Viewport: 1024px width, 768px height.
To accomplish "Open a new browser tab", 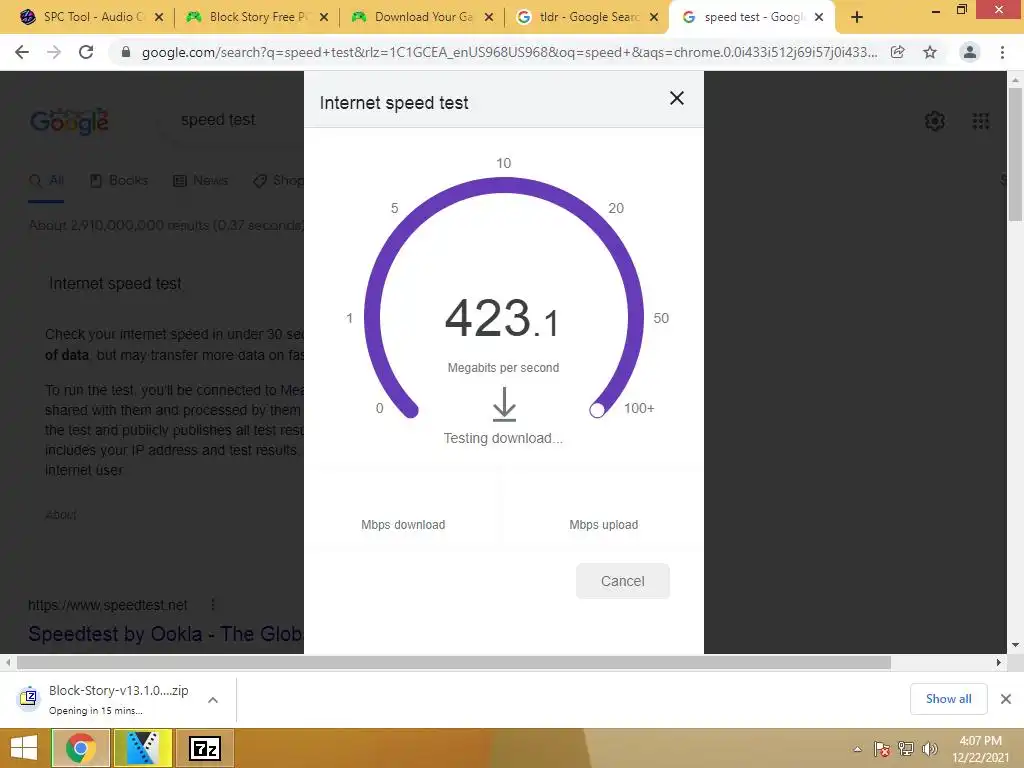I will pos(857,18).
